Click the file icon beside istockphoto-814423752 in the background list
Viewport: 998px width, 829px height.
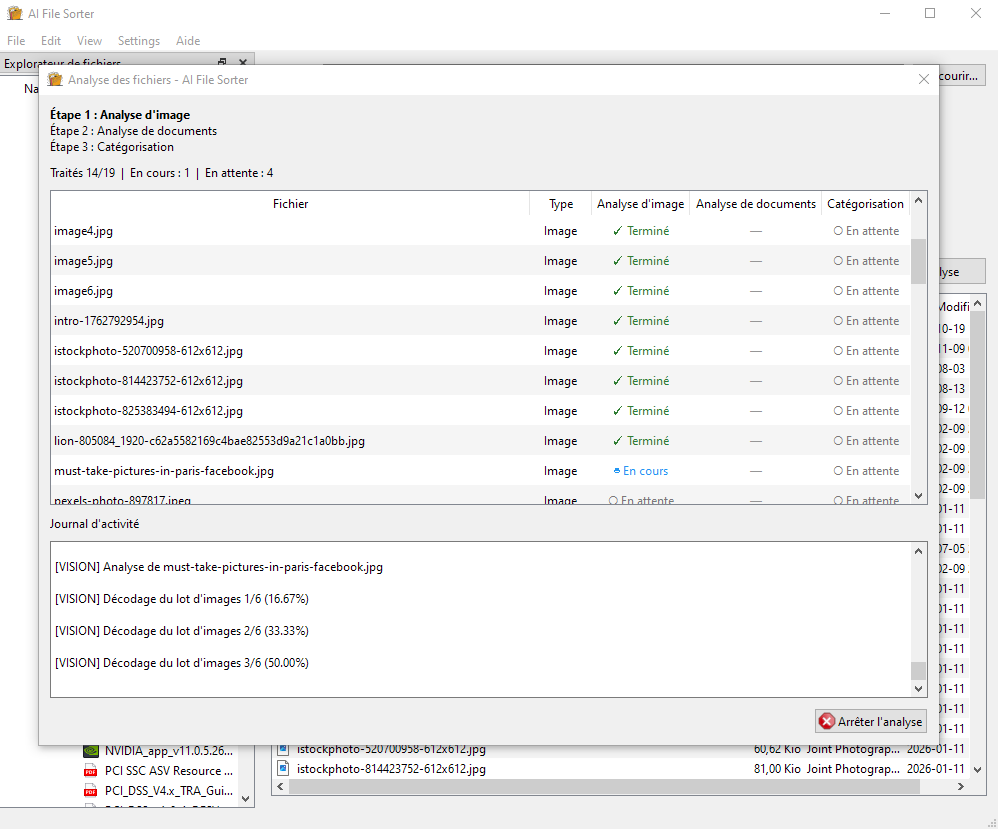tap(282, 769)
